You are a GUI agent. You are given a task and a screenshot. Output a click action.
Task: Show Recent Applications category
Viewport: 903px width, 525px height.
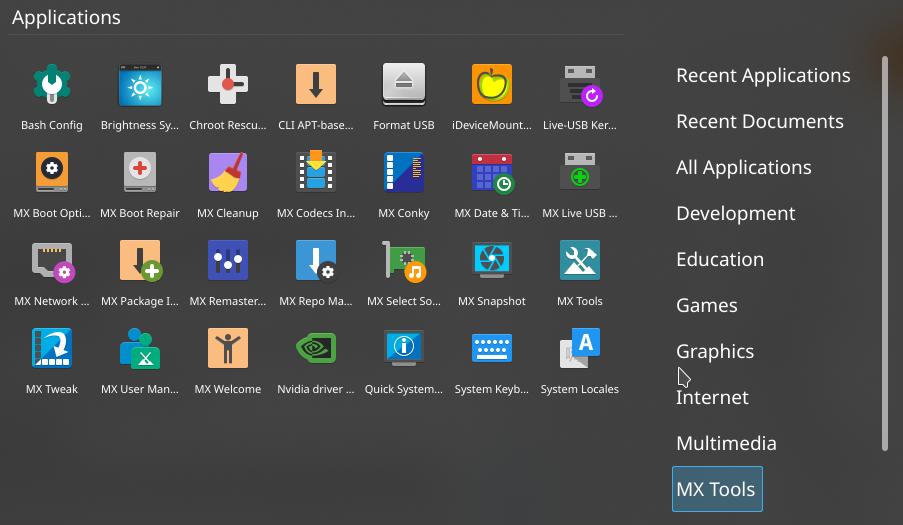click(x=763, y=75)
